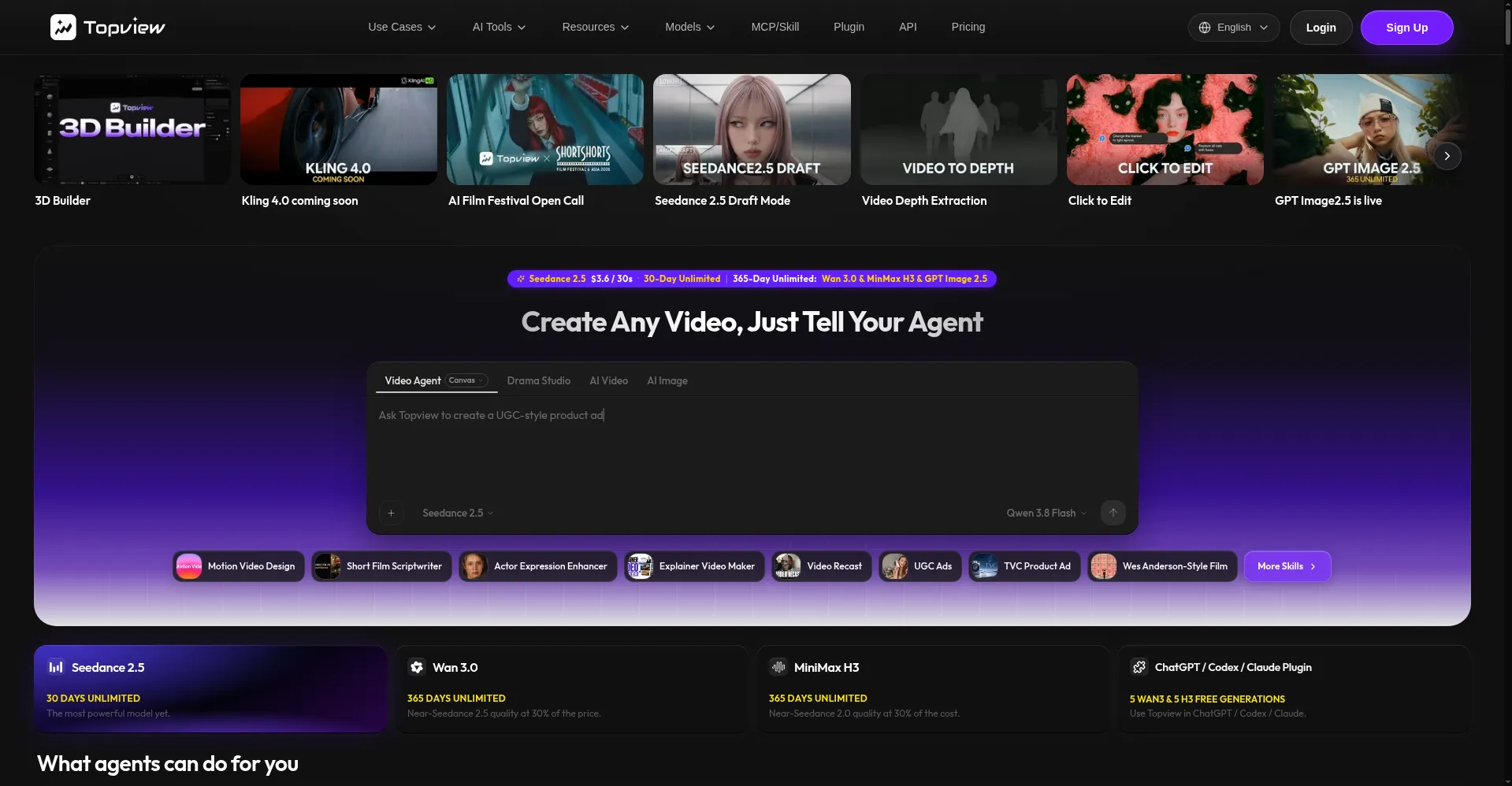Screen dimensions: 1512x786
Task: Open the AI Tools dropdown menu
Action: [x=499, y=27]
